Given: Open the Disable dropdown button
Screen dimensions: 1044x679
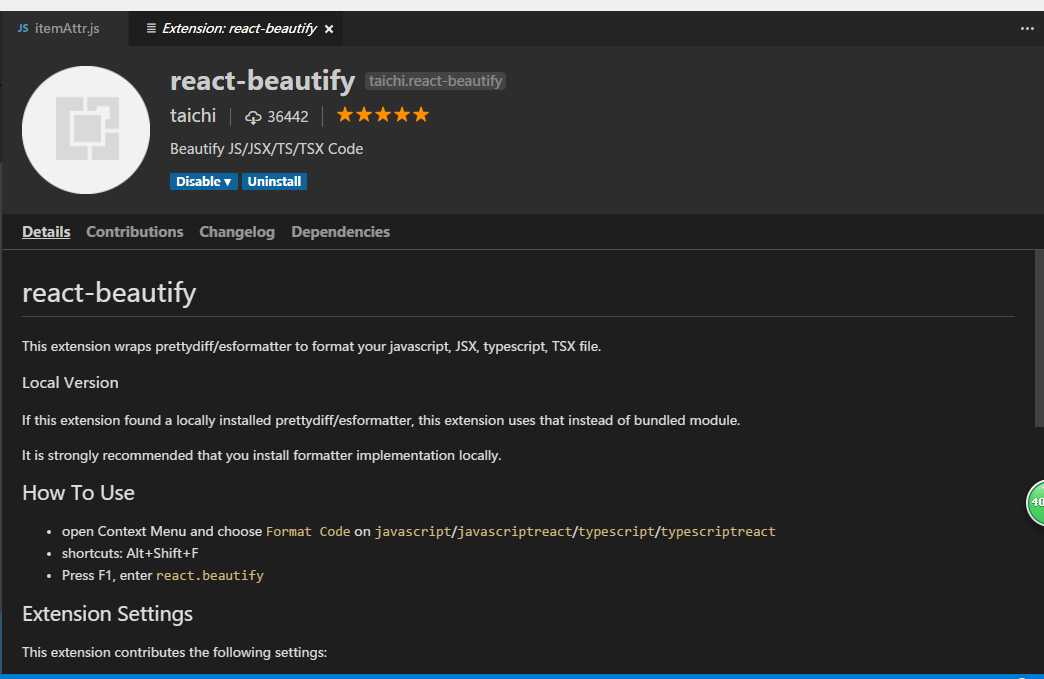Looking at the screenshot, I should point(204,182).
